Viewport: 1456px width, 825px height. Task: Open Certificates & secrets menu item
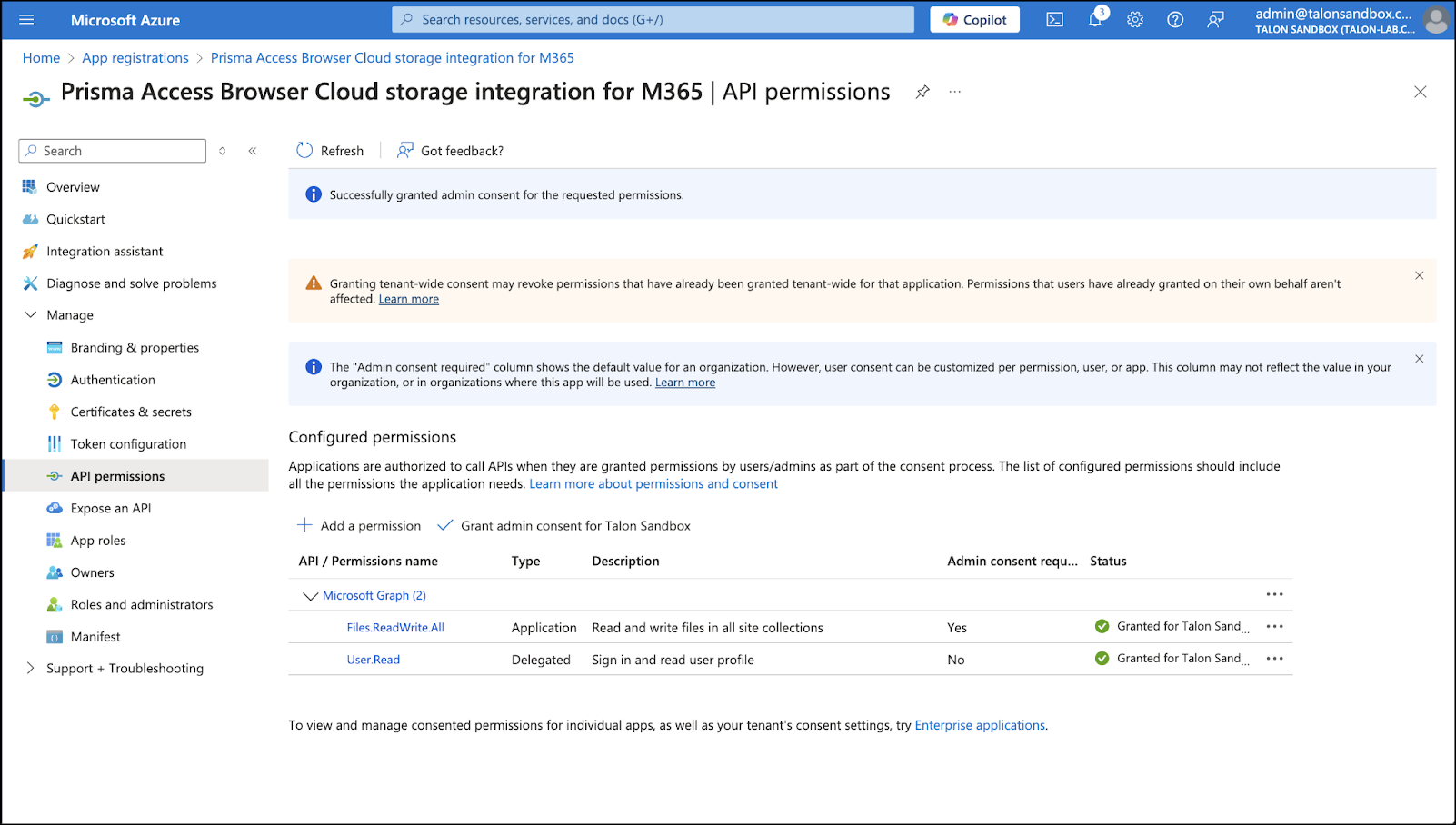(131, 412)
